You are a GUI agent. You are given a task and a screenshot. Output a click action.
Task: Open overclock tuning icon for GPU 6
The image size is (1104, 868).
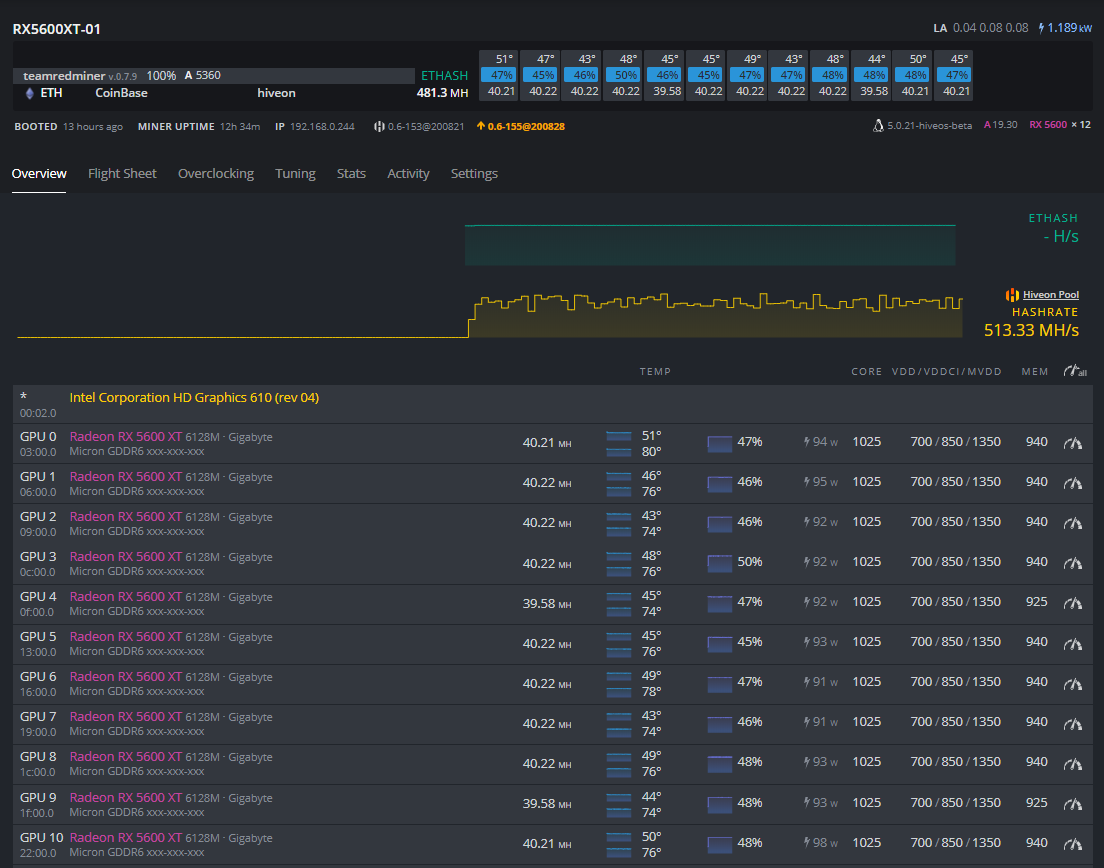1072,684
